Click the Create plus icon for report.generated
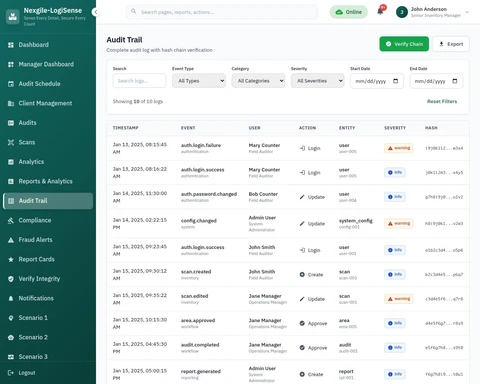 point(302,374)
